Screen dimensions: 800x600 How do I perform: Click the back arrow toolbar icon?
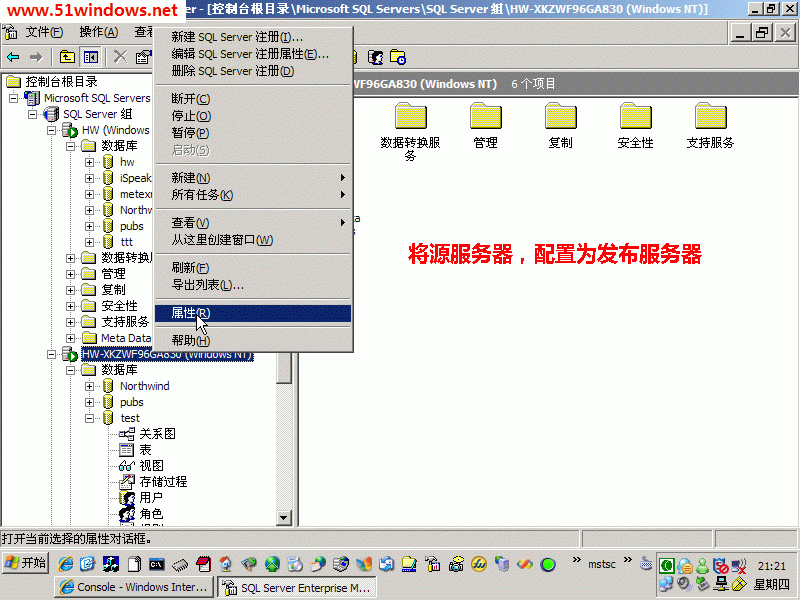click(x=13, y=57)
